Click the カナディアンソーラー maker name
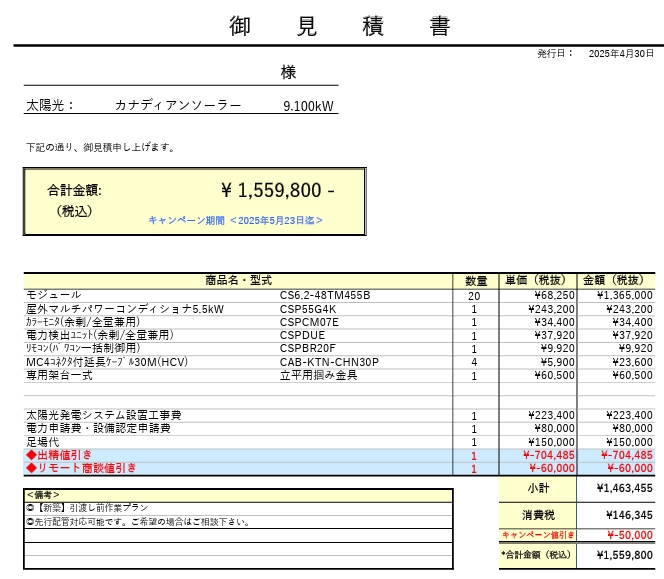The height and width of the screenshot is (579, 664). pos(178,105)
